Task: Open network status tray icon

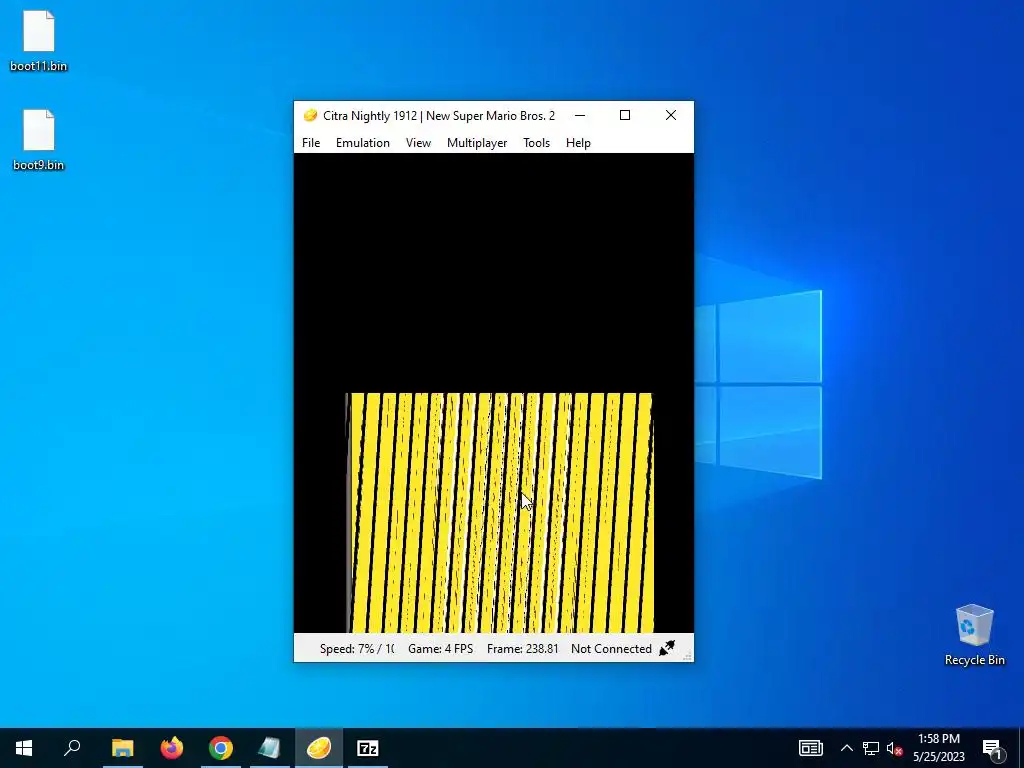Action: pos(871,748)
